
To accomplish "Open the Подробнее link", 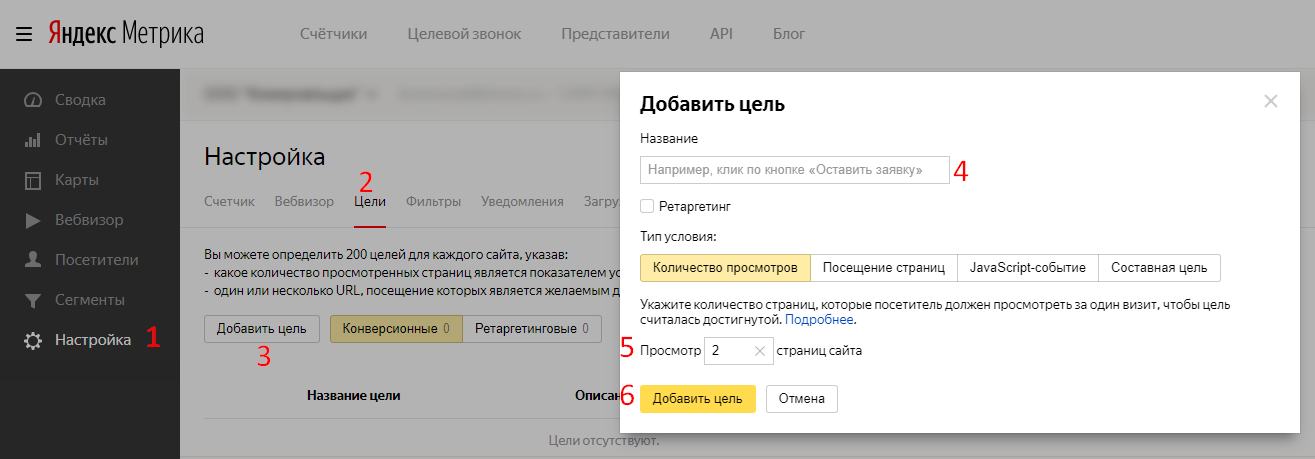I will coord(819,320).
